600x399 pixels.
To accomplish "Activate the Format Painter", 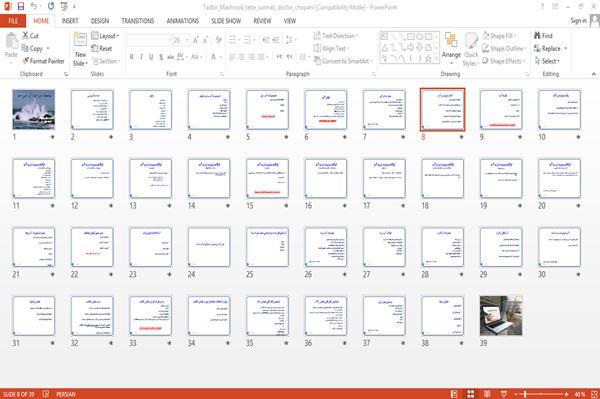I will coord(43,61).
